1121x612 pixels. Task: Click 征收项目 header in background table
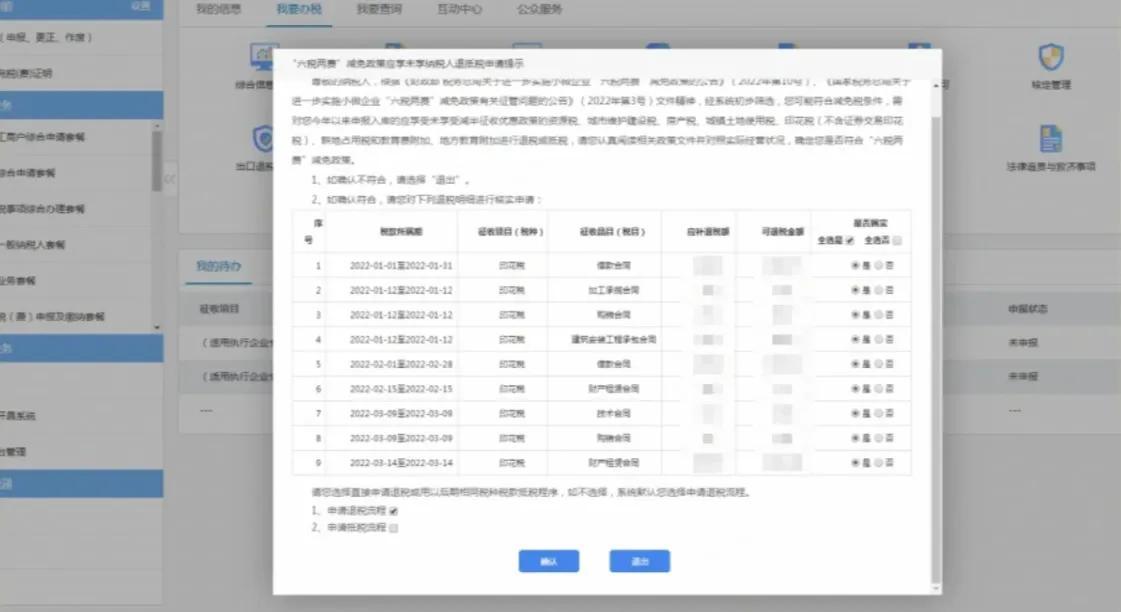[219, 309]
